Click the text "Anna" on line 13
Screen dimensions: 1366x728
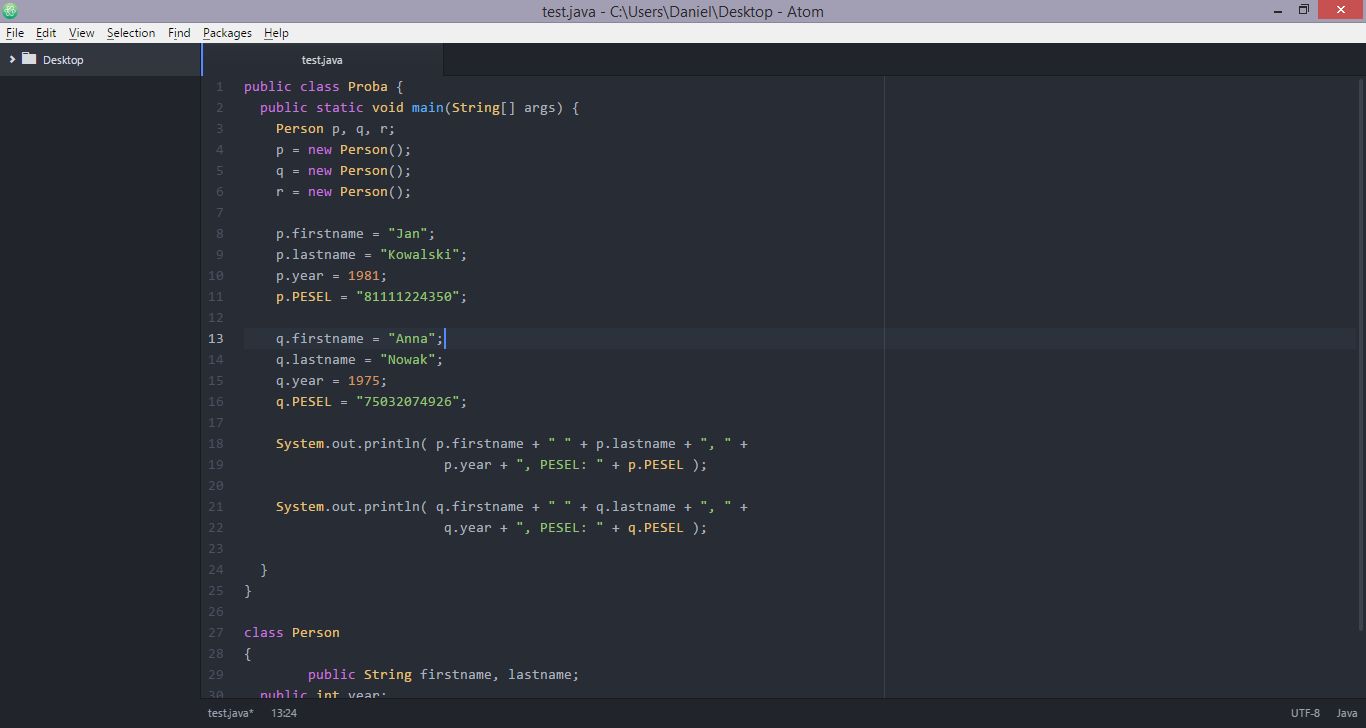pos(411,339)
